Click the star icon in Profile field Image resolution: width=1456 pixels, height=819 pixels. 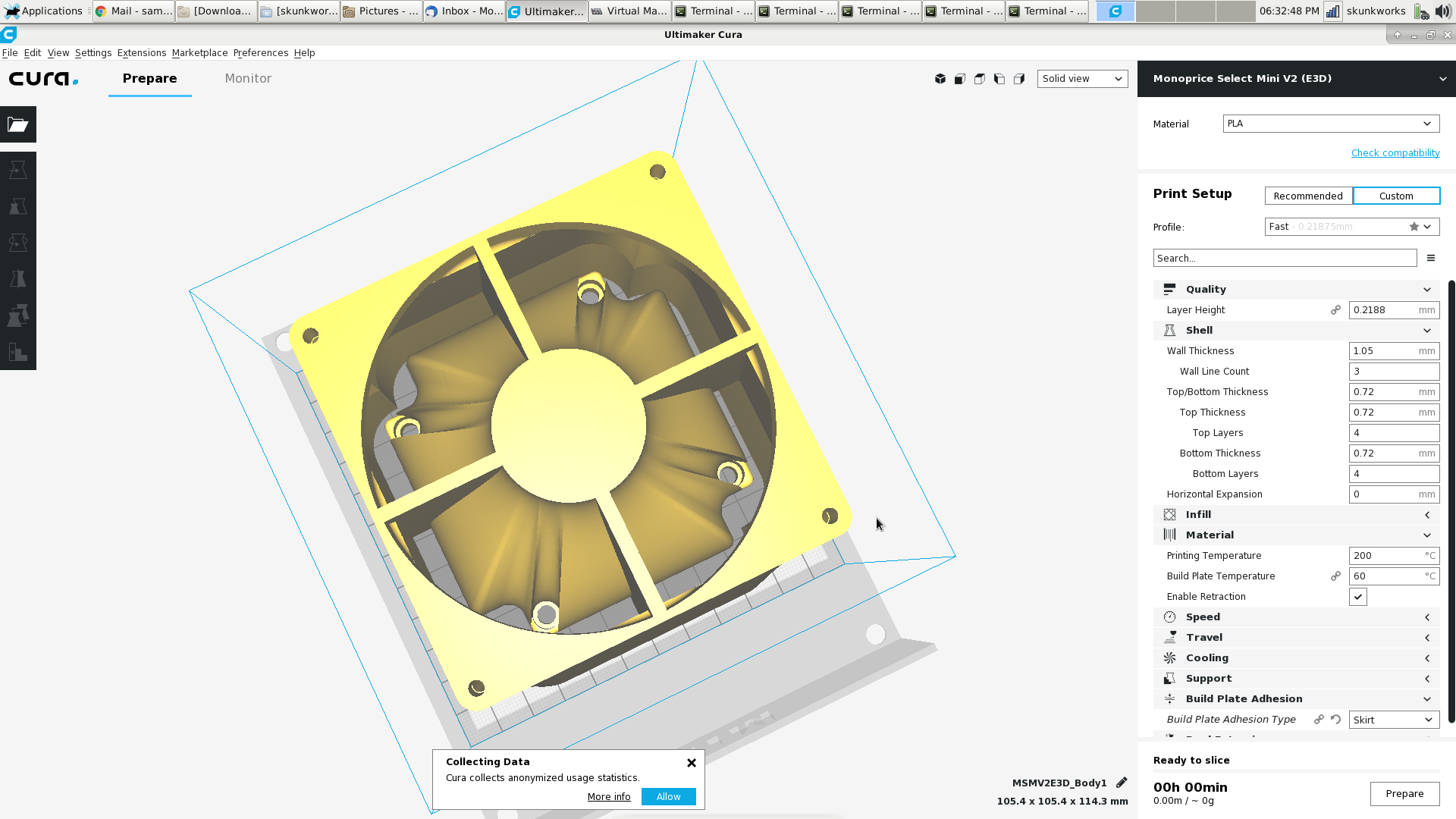tap(1414, 227)
